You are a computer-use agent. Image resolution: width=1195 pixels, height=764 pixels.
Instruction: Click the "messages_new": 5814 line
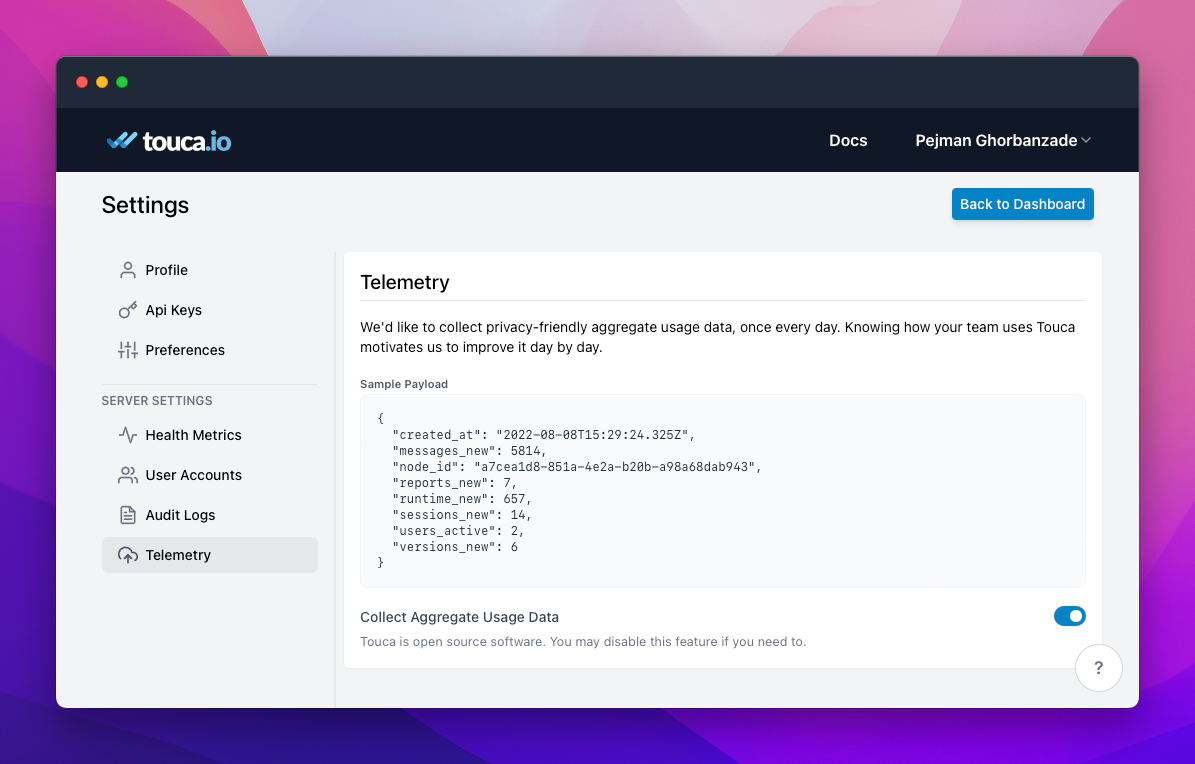tap(469, 451)
